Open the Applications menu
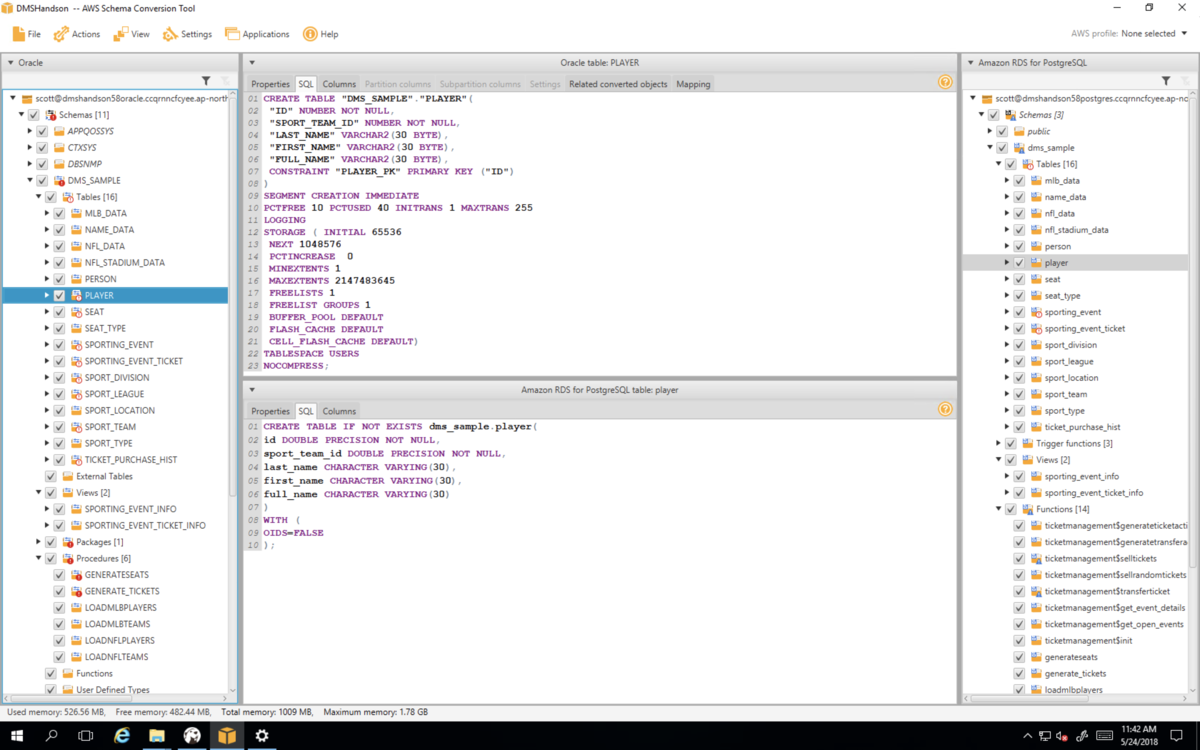The image size is (1200, 750). (257, 34)
